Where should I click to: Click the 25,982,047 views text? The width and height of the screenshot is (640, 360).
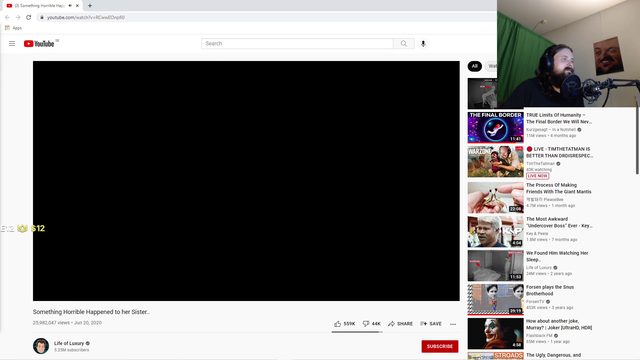point(51,322)
